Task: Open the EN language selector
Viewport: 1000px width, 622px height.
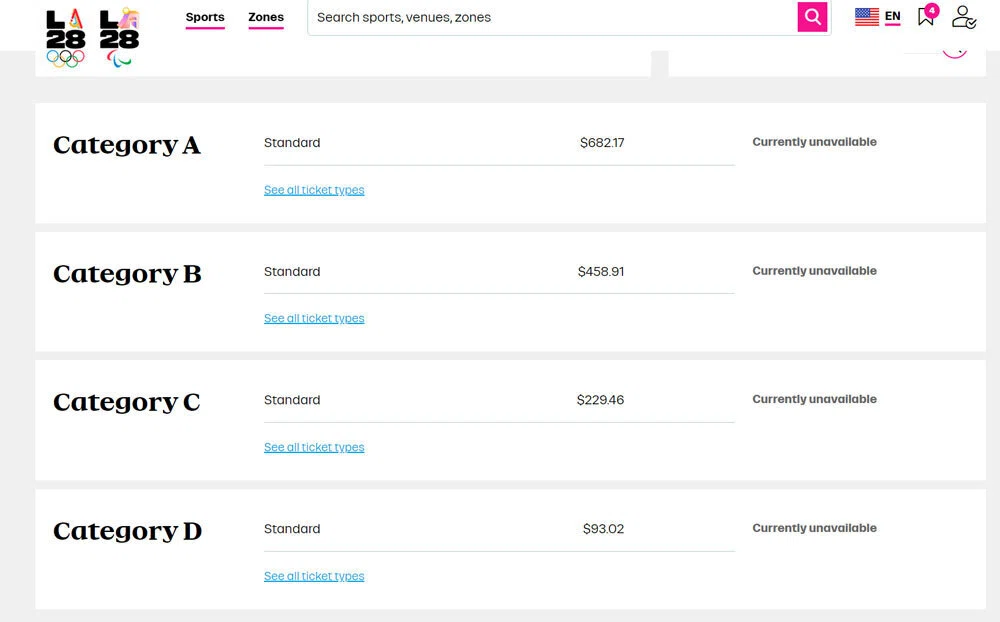Action: tap(892, 17)
